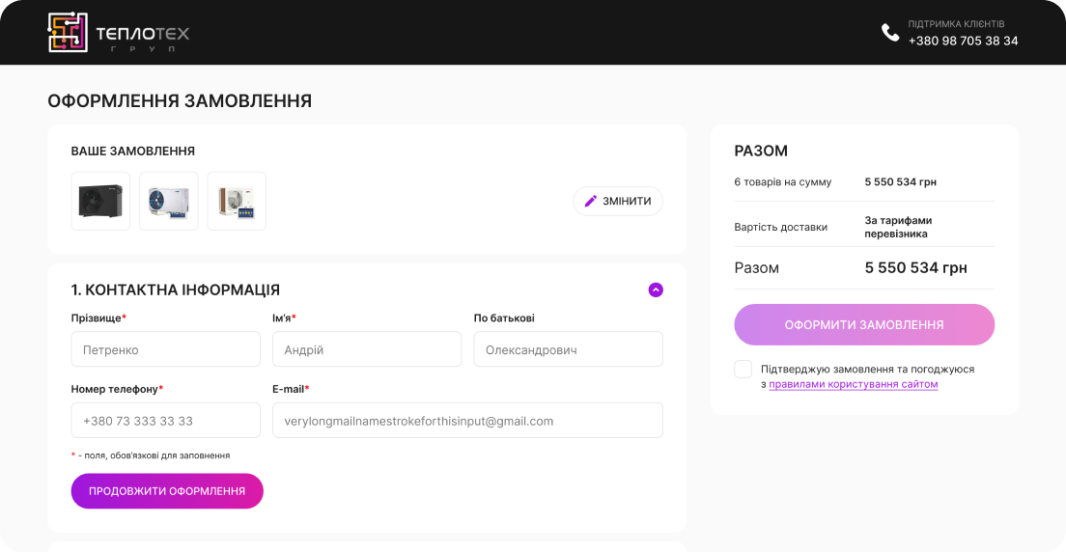Open the second product thumbnail with fan unit
The width and height of the screenshot is (1066, 552).
(x=168, y=201)
